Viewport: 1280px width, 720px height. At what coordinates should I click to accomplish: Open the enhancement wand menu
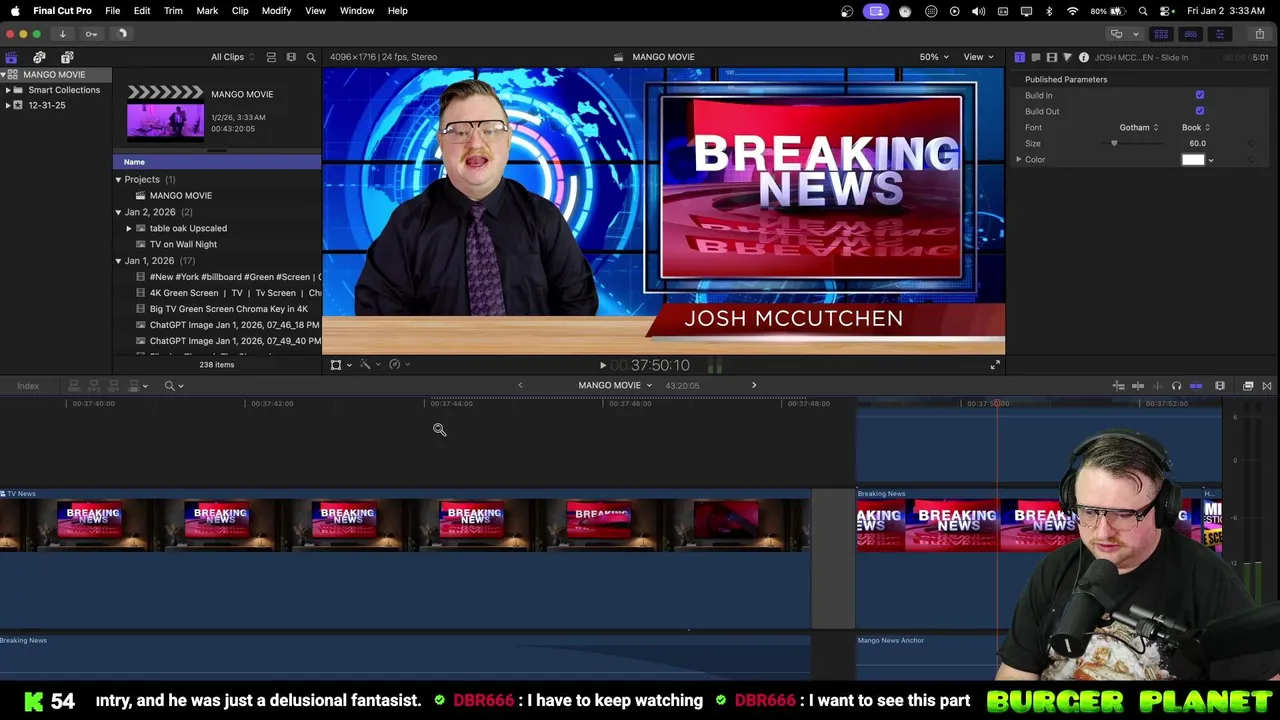tap(370, 365)
